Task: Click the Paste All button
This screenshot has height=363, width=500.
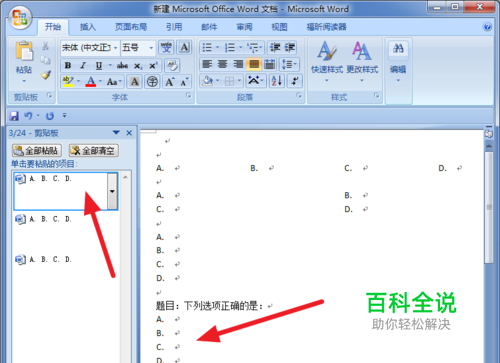Action: [x=37, y=151]
